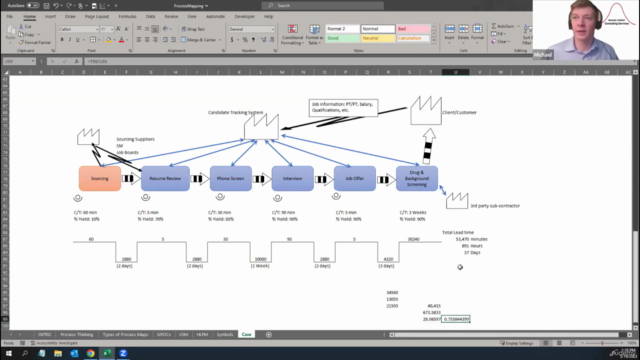Open the Insert ribbon tab
Viewport: 640px width, 360px height.
(x=50, y=17)
